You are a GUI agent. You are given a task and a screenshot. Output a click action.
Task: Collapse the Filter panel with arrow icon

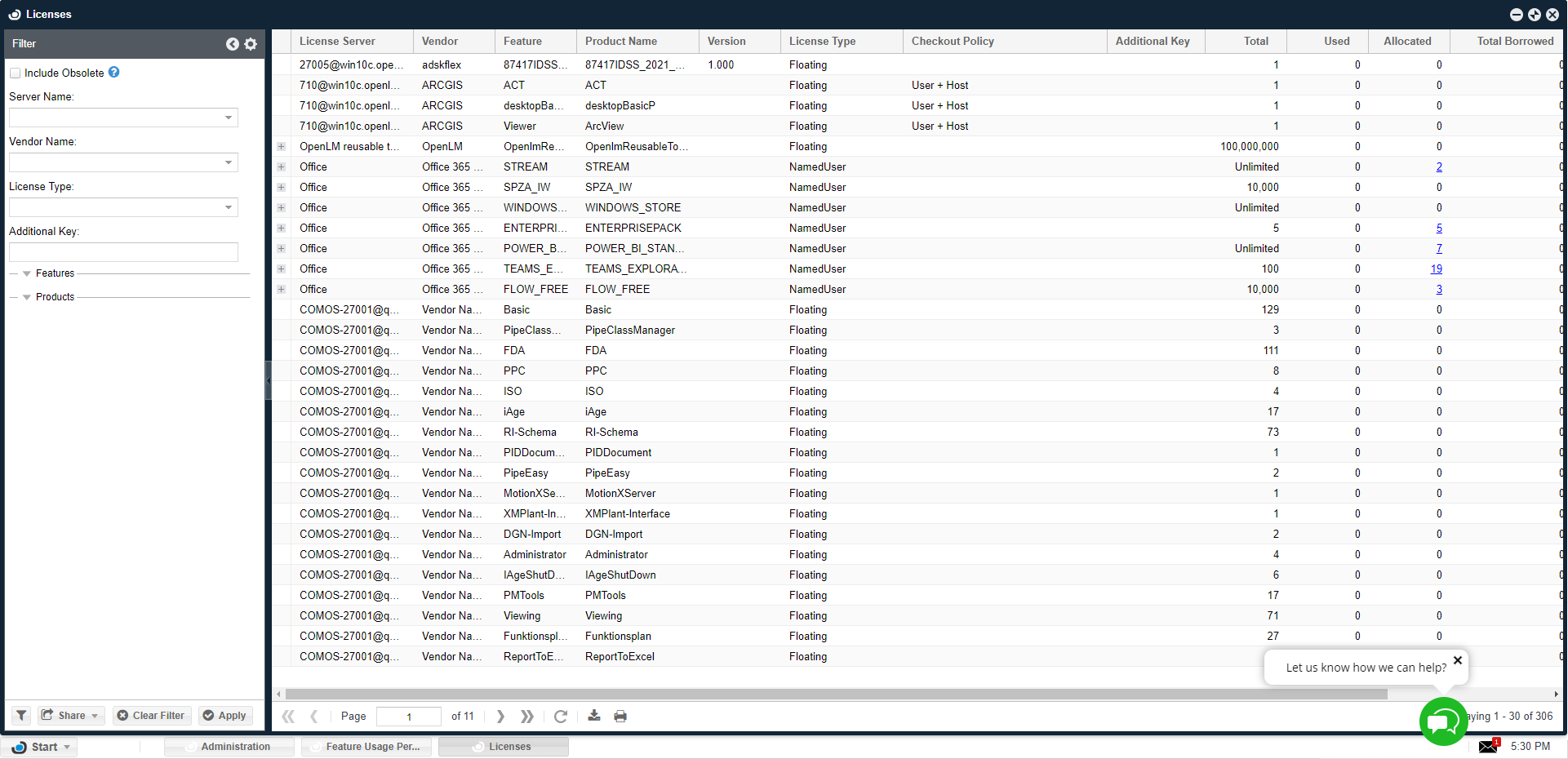click(233, 44)
